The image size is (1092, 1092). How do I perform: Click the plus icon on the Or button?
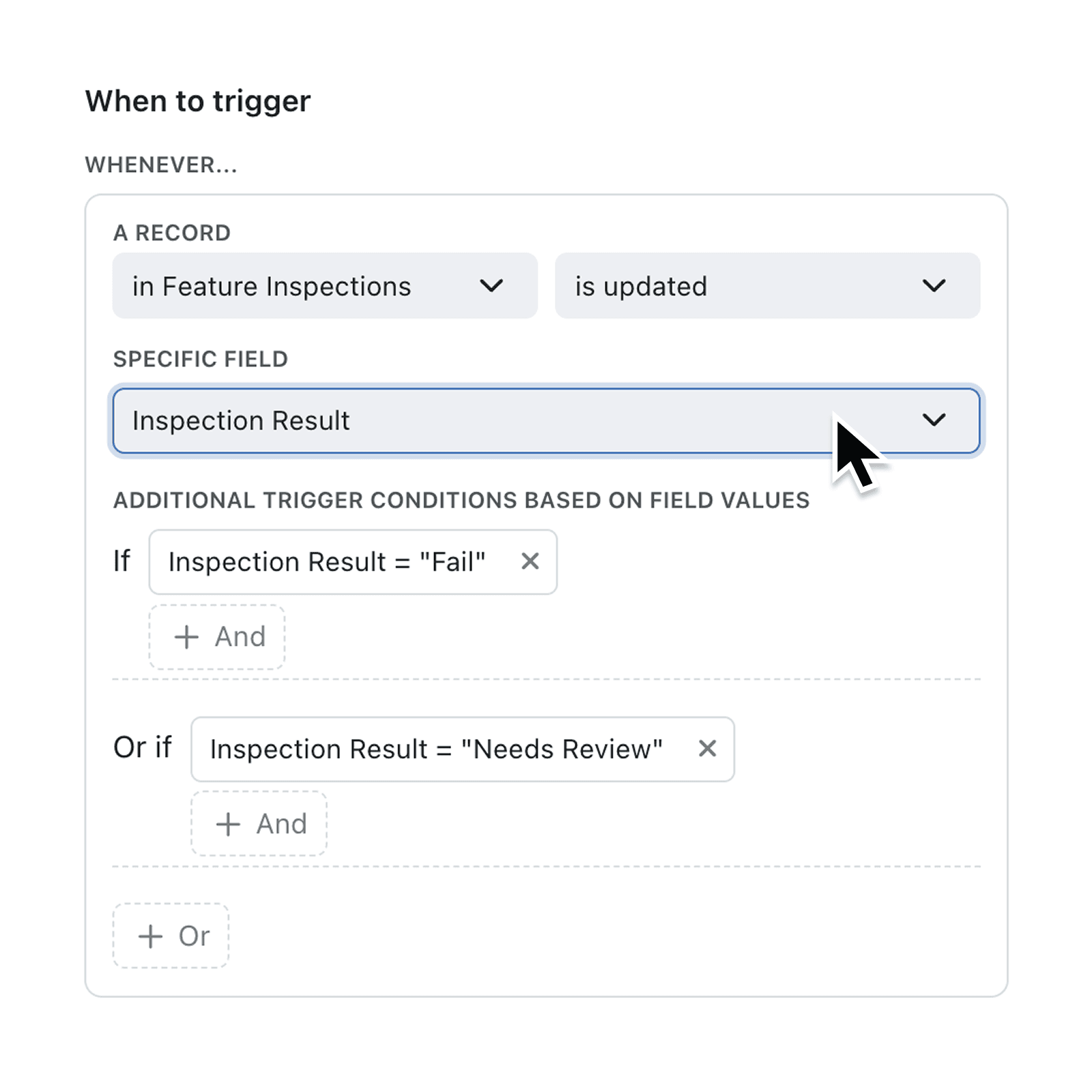[151, 936]
